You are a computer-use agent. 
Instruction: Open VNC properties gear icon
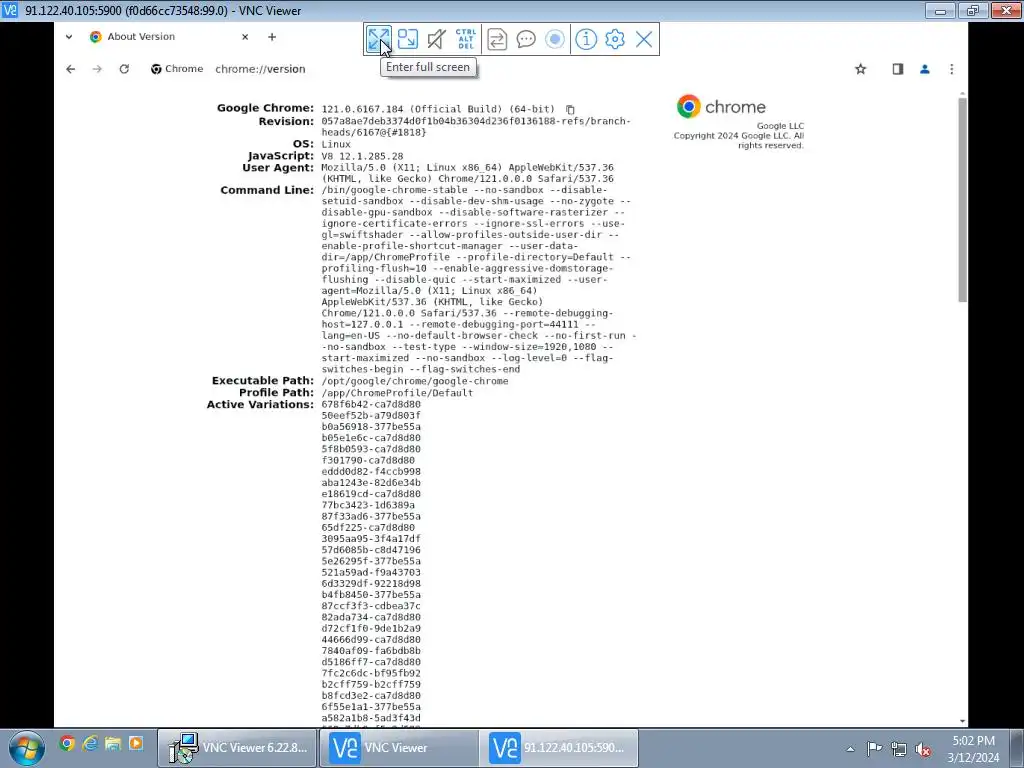coord(615,39)
